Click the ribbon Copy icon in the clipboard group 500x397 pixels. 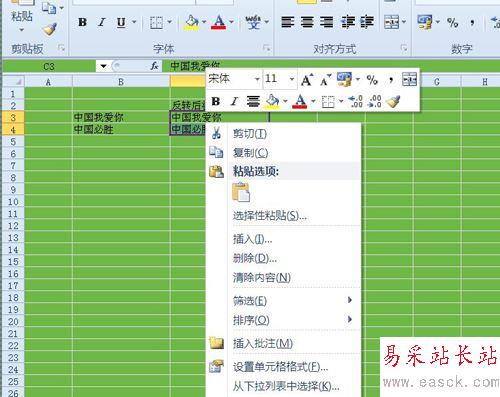point(49,8)
